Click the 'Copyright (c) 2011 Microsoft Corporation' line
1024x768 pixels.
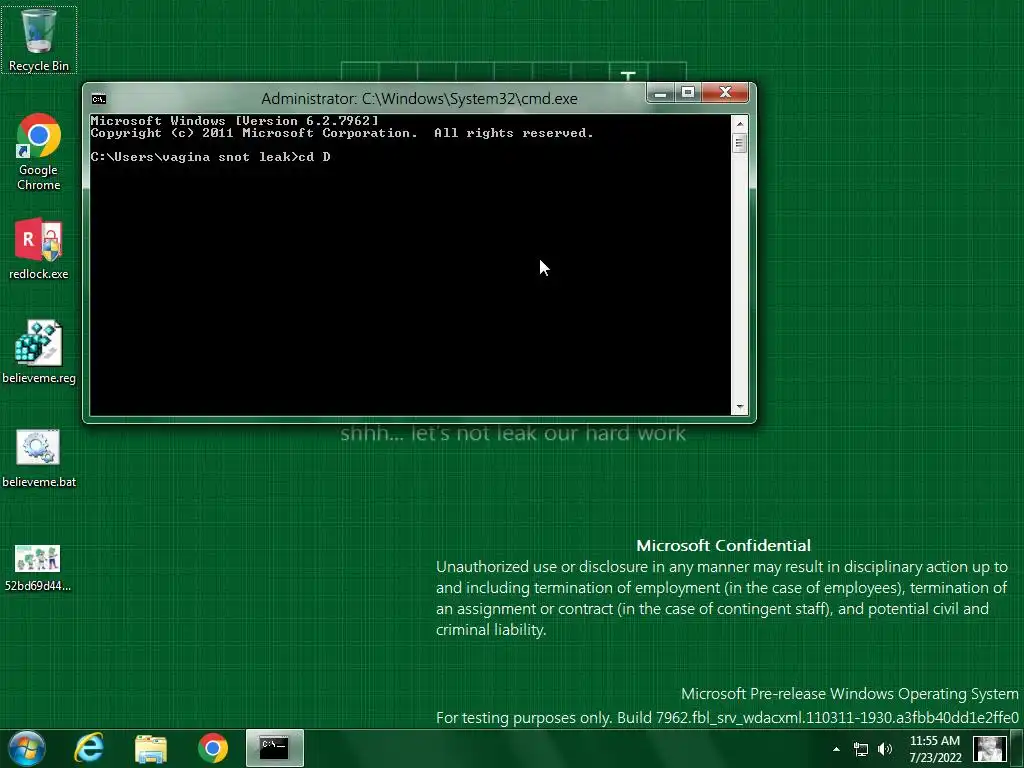[253, 133]
